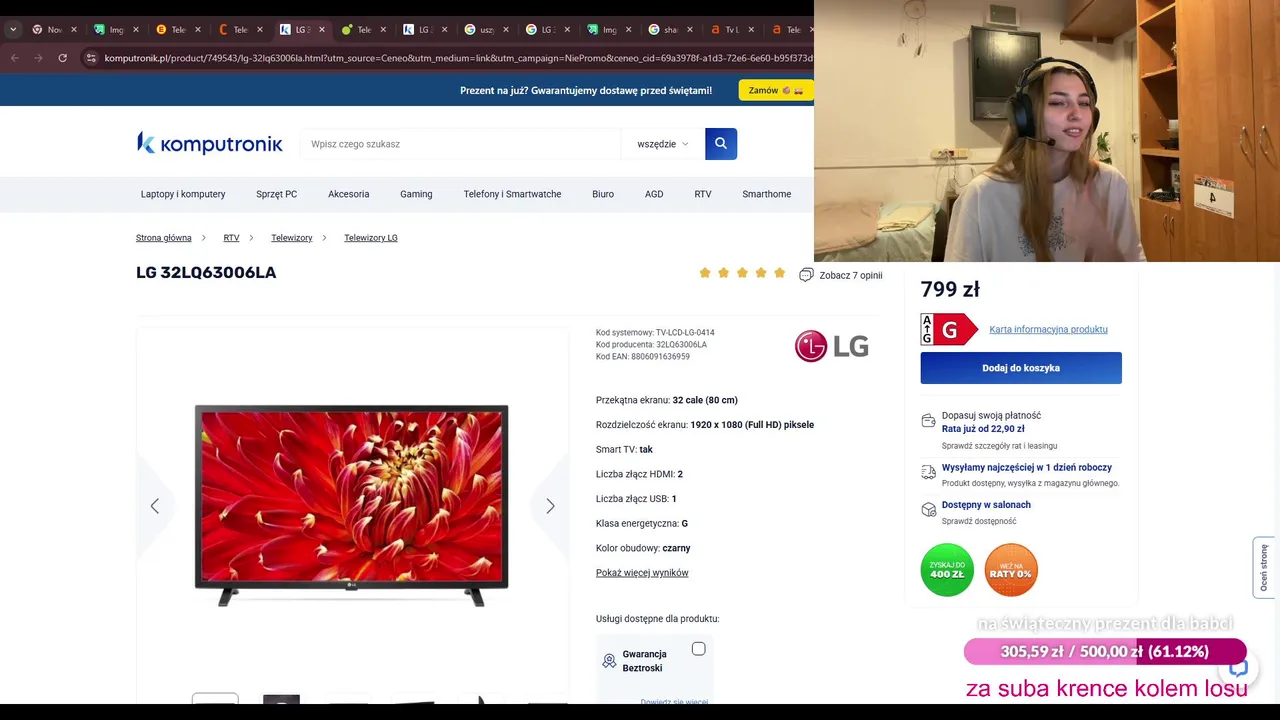Click the LG brand logo
1280x720 pixels.
pos(832,346)
